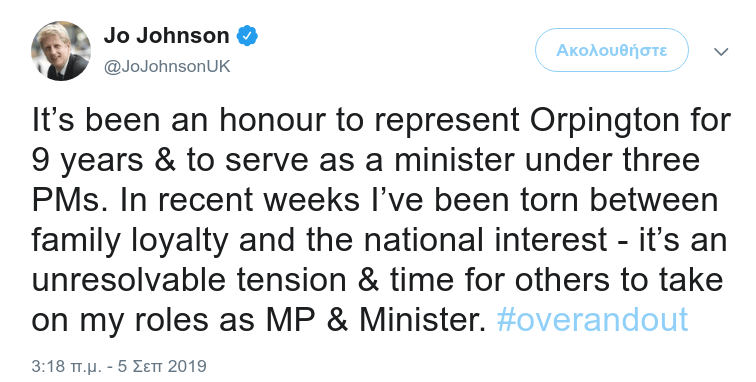
Task: Click the blue verified badge icon
Action: click(247, 36)
